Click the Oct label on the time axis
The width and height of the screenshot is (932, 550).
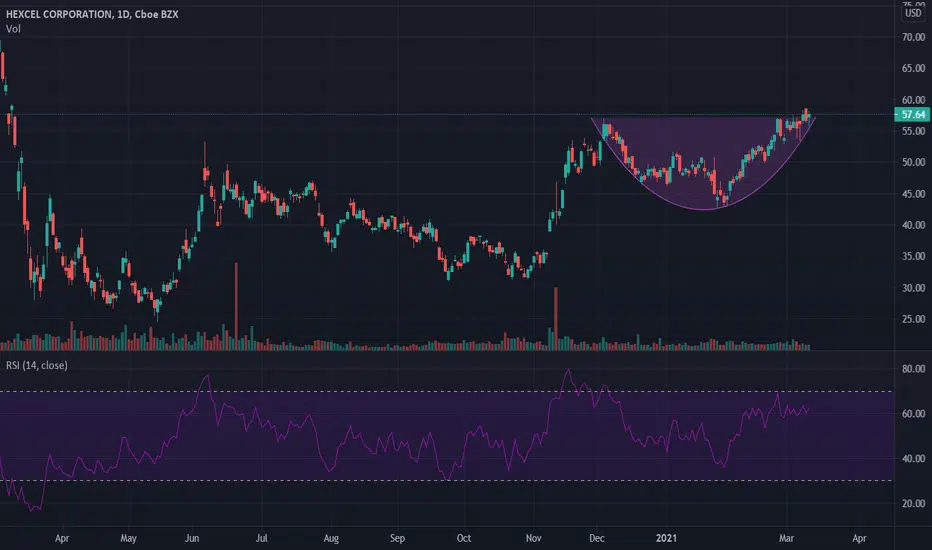coord(464,538)
